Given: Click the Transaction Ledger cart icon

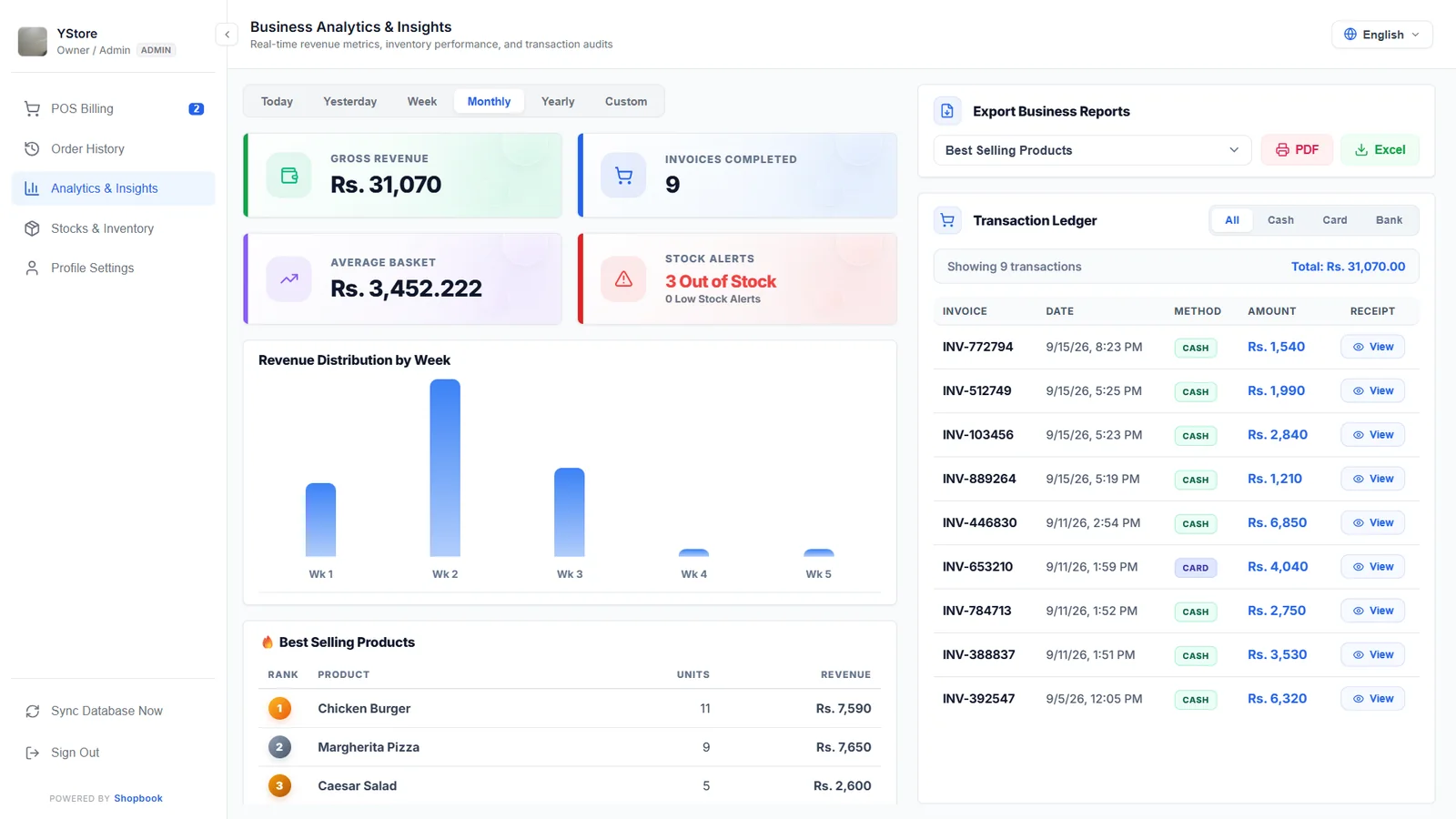Looking at the screenshot, I should pos(947,220).
